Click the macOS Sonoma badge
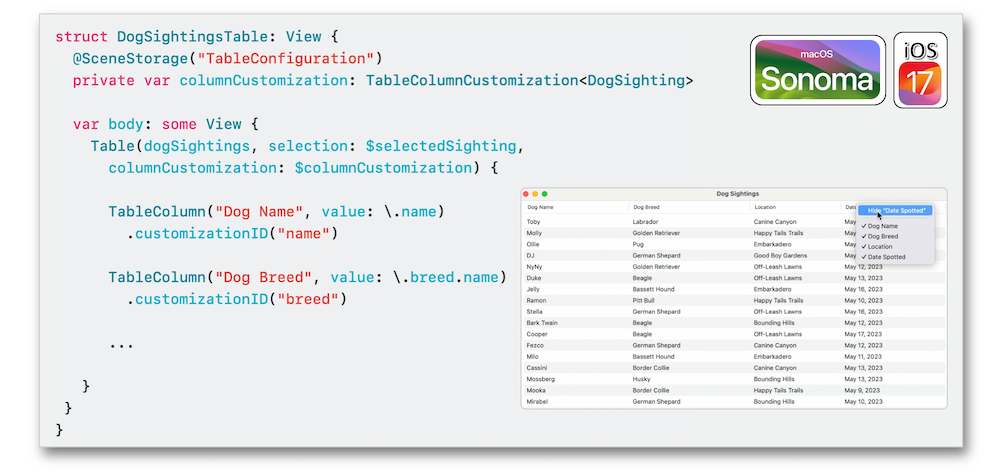 point(817,70)
